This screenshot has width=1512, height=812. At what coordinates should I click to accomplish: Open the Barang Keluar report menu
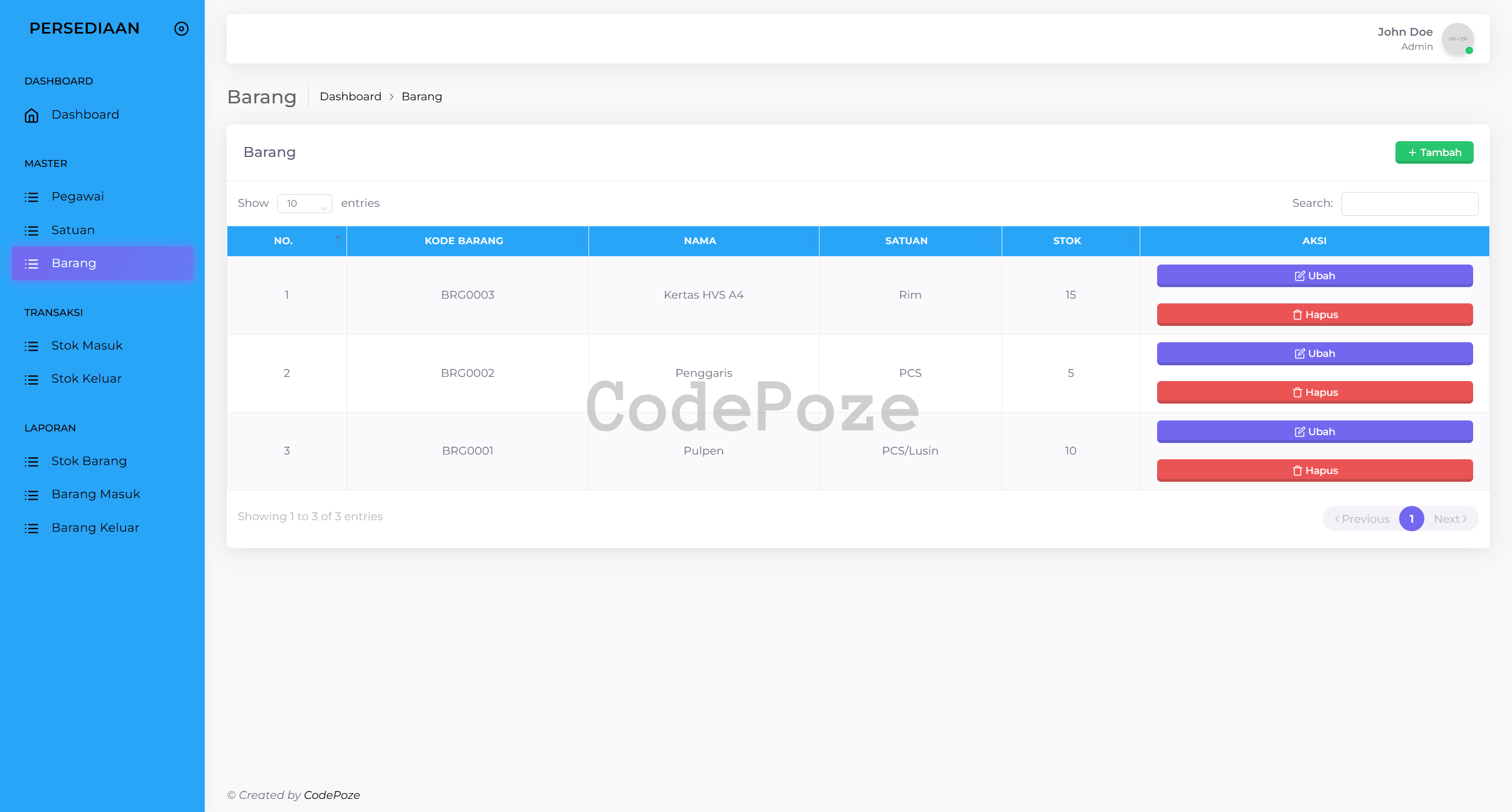pyautogui.click(x=95, y=528)
